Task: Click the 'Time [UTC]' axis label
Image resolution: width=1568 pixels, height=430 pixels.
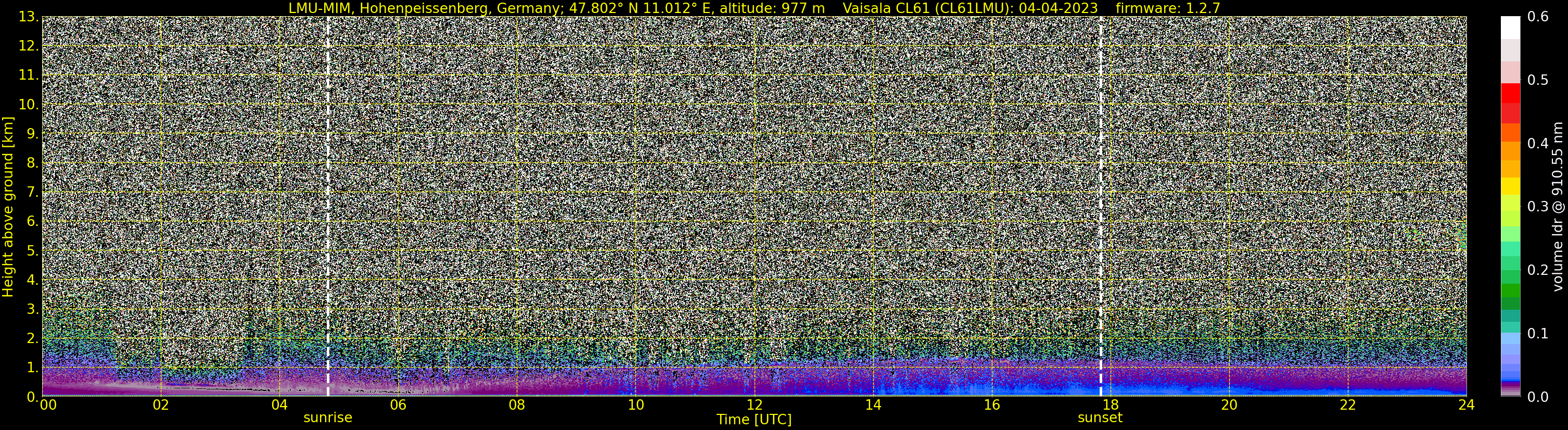Action: point(754,420)
